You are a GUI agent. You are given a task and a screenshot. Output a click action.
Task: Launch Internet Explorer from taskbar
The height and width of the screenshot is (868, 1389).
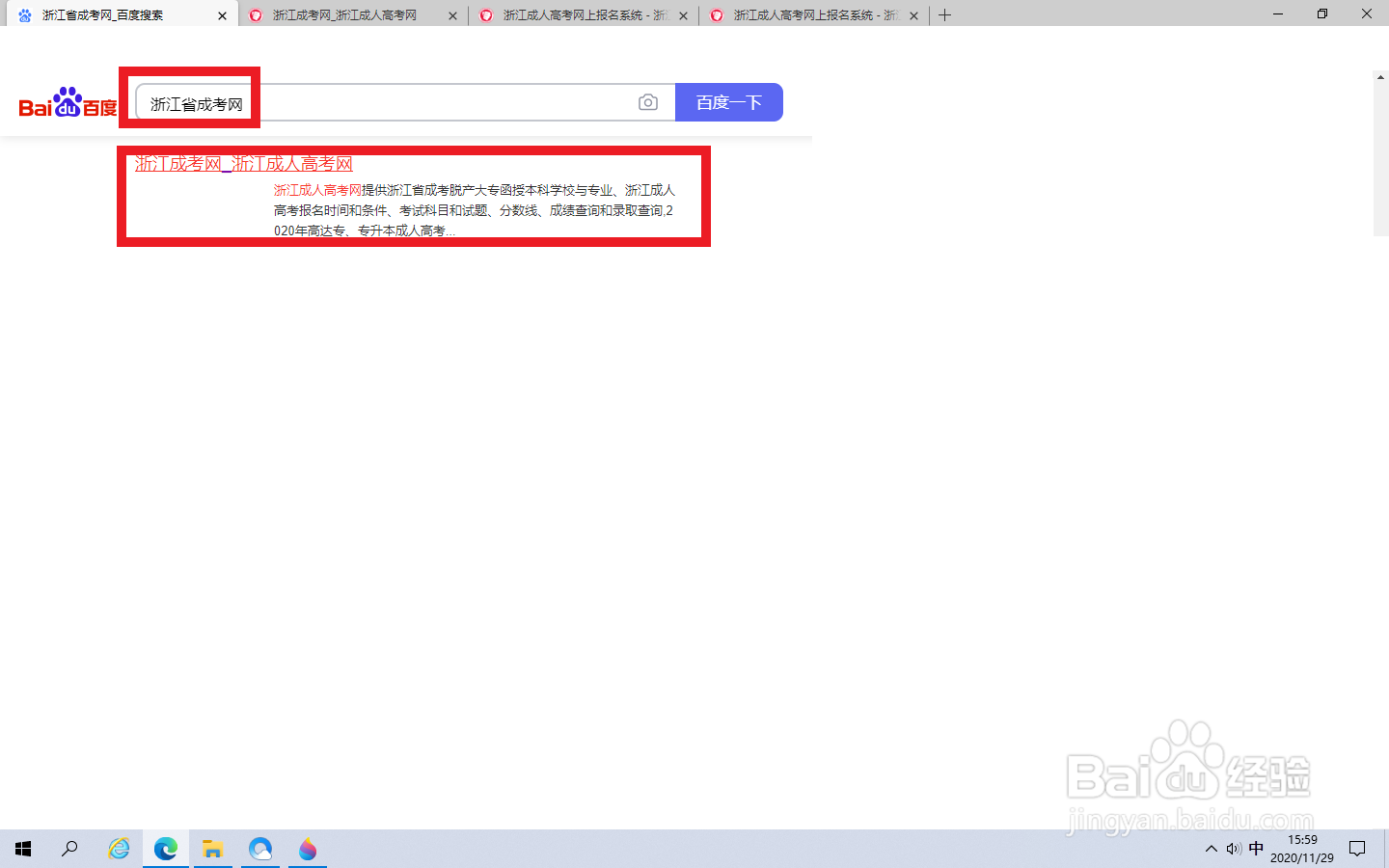[119, 849]
